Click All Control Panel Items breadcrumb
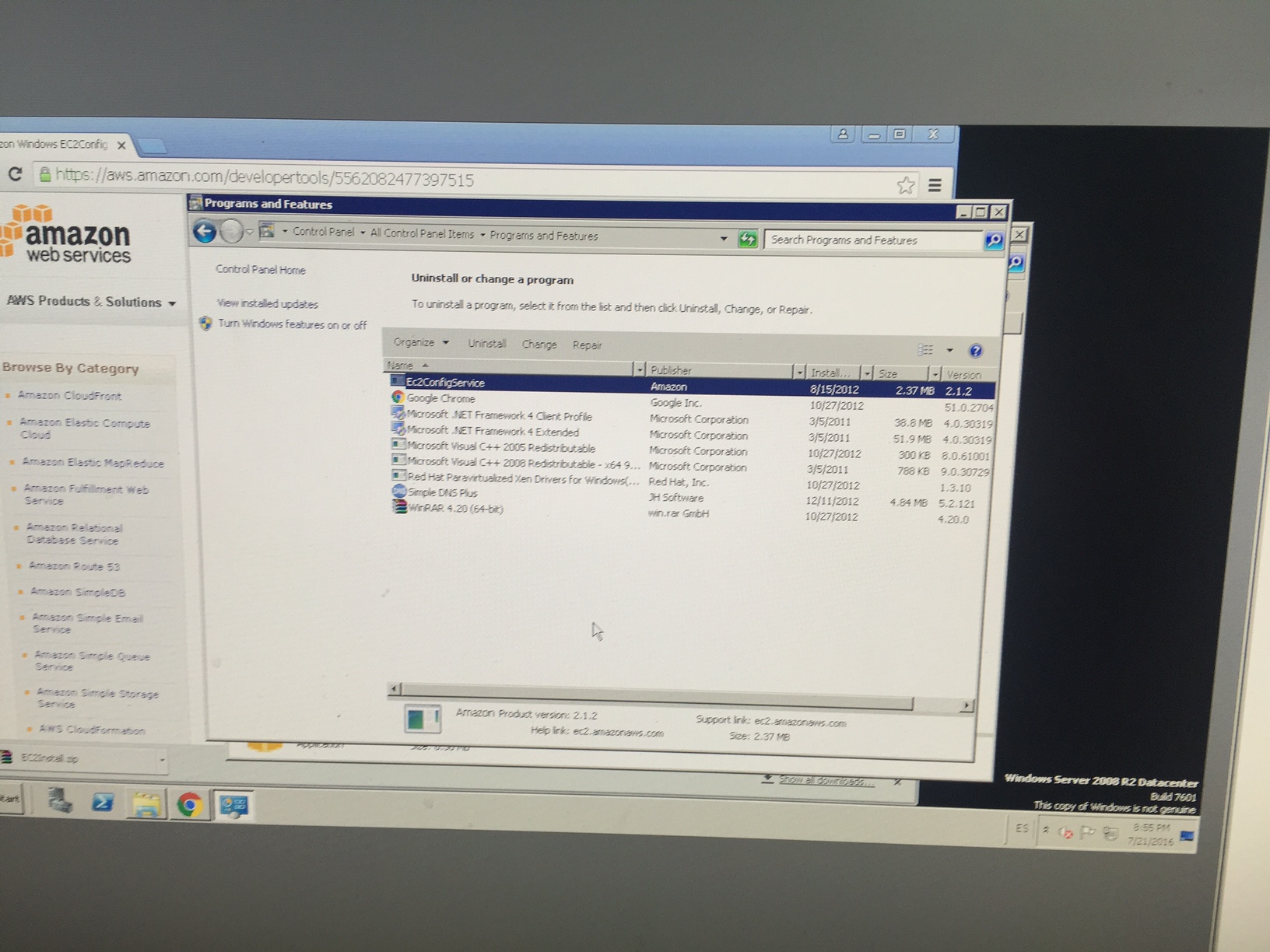The width and height of the screenshot is (1270, 952). pyautogui.click(x=422, y=233)
